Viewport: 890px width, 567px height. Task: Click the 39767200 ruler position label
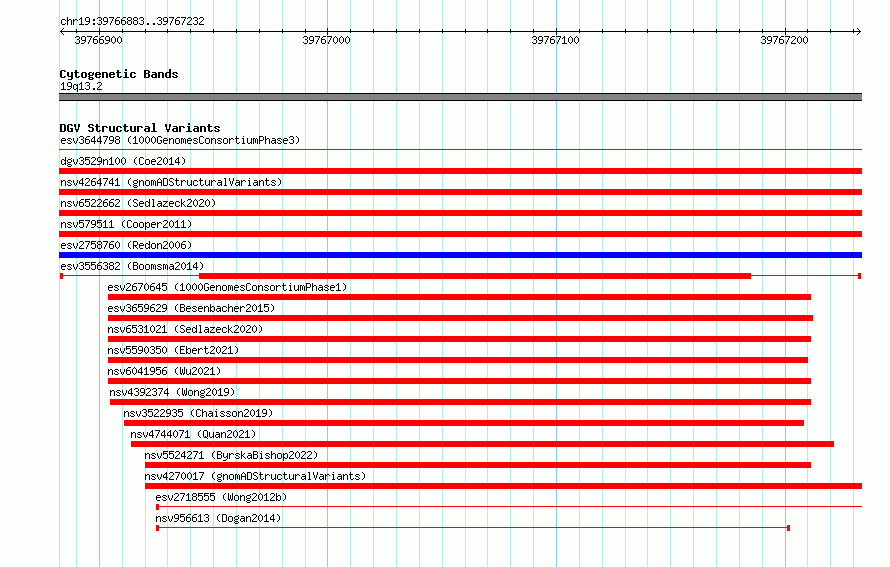tap(784, 40)
